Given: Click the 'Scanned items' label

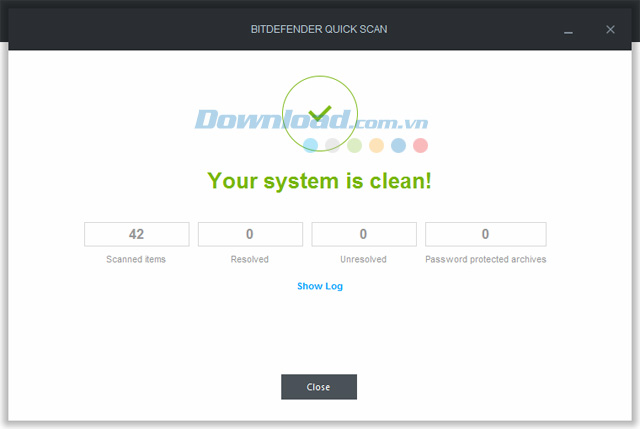Looking at the screenshot, I should tap(136, 259).
